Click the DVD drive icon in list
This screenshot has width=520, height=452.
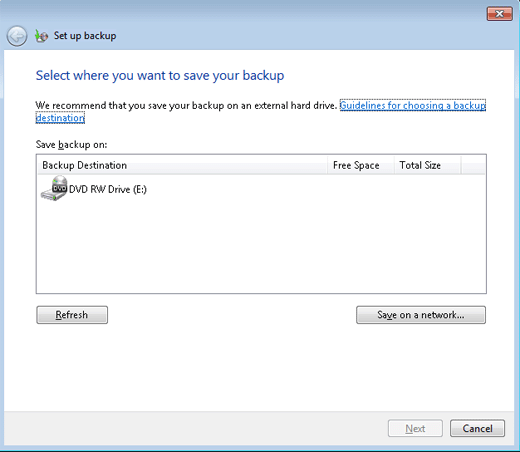point(54,188)
